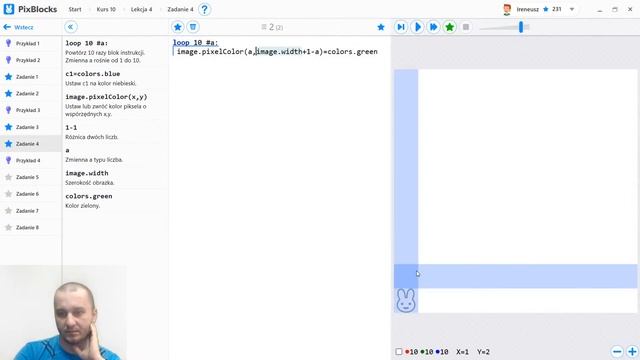Screen dimensions: 640x360
Task: Insert the 1-1 difference block
Action: 71,127
